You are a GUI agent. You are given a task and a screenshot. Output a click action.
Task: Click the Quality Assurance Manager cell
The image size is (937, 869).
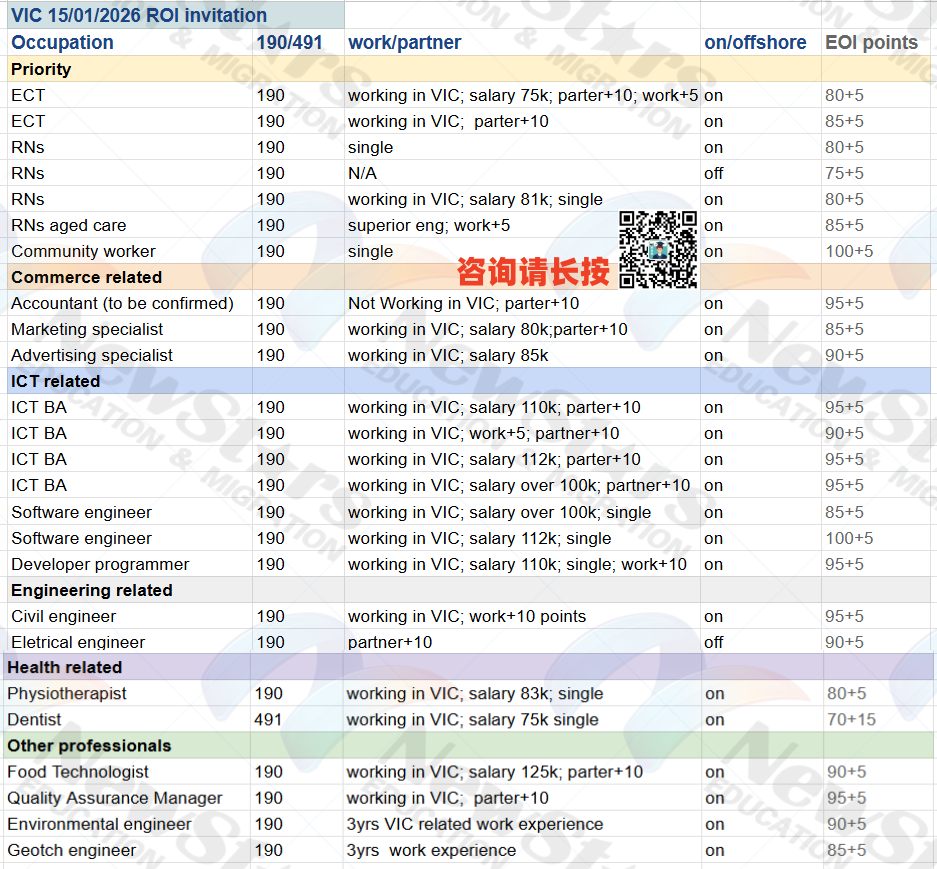(115, 798)
